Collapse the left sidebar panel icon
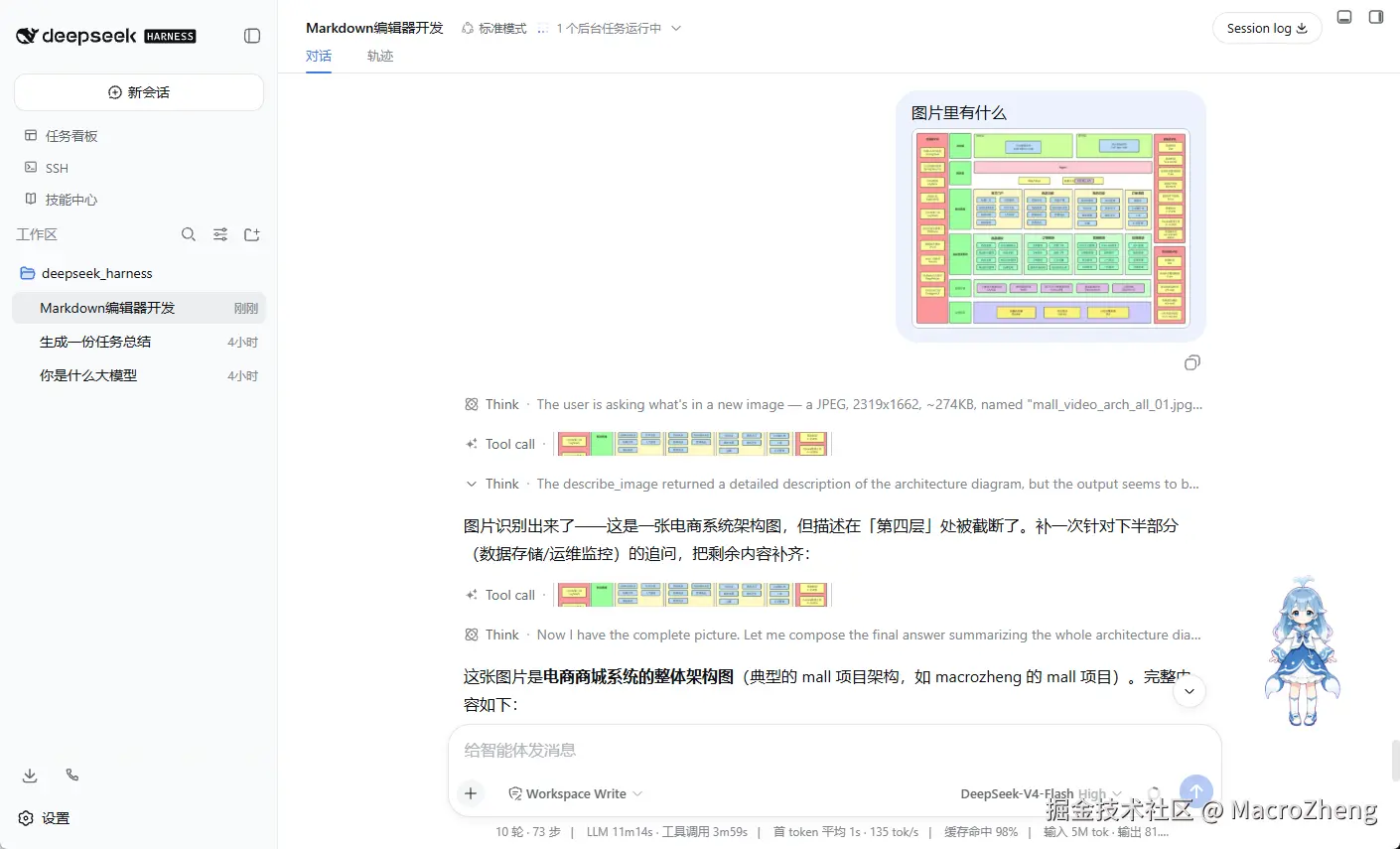This screenshot has width=1400, height=849. pos(252,36)
